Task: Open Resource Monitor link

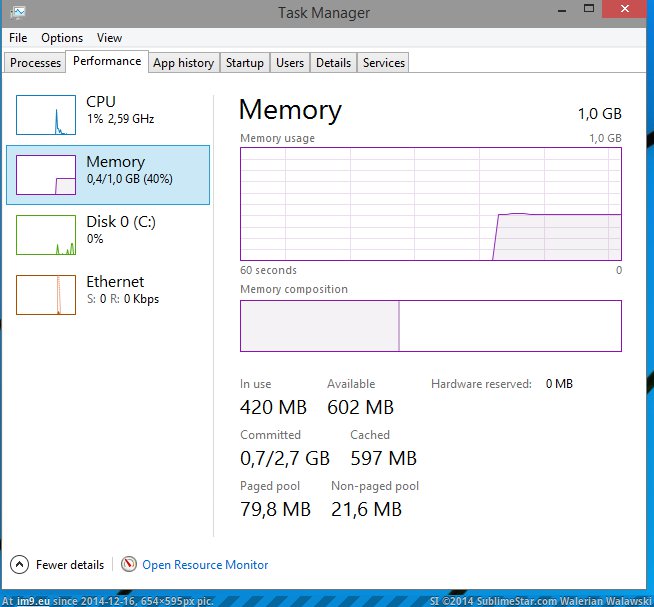Action: tap(205, 565)
